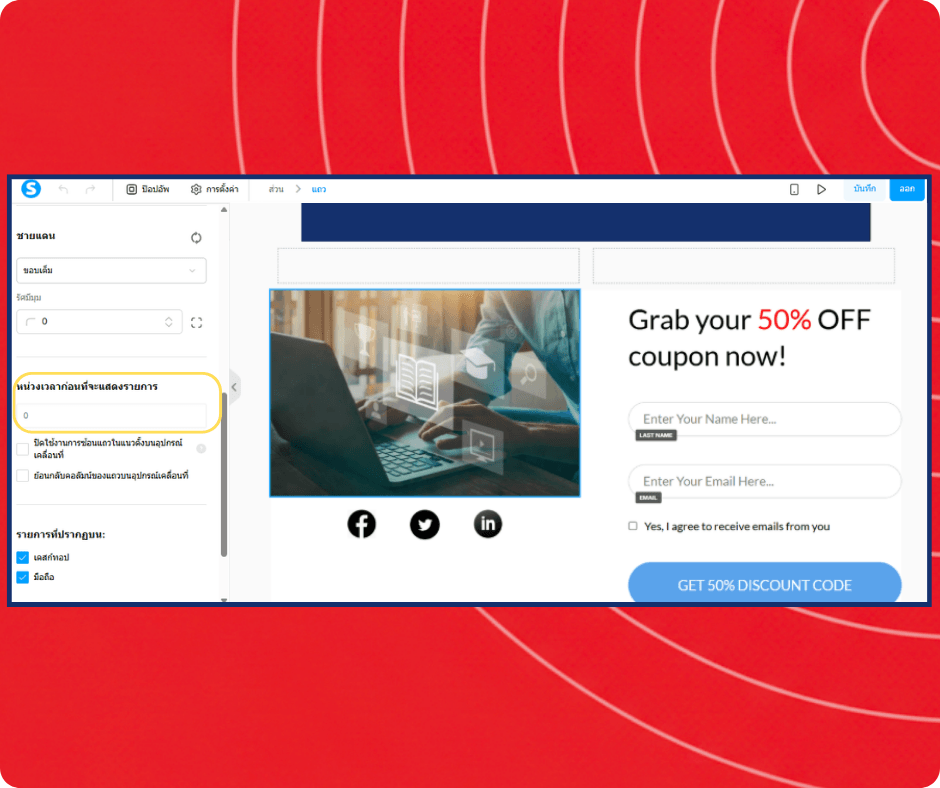This screenshot has height=788, width=940.
Task: Click the Facebook social icon
Action: 361,524
